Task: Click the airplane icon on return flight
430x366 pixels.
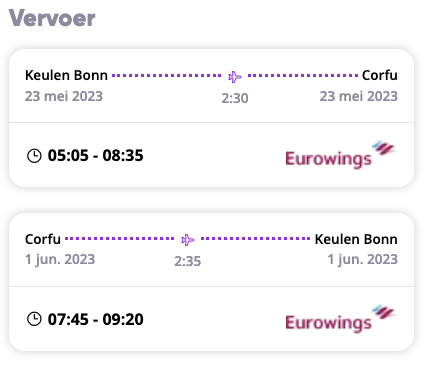Action: [x=188, y=240]
